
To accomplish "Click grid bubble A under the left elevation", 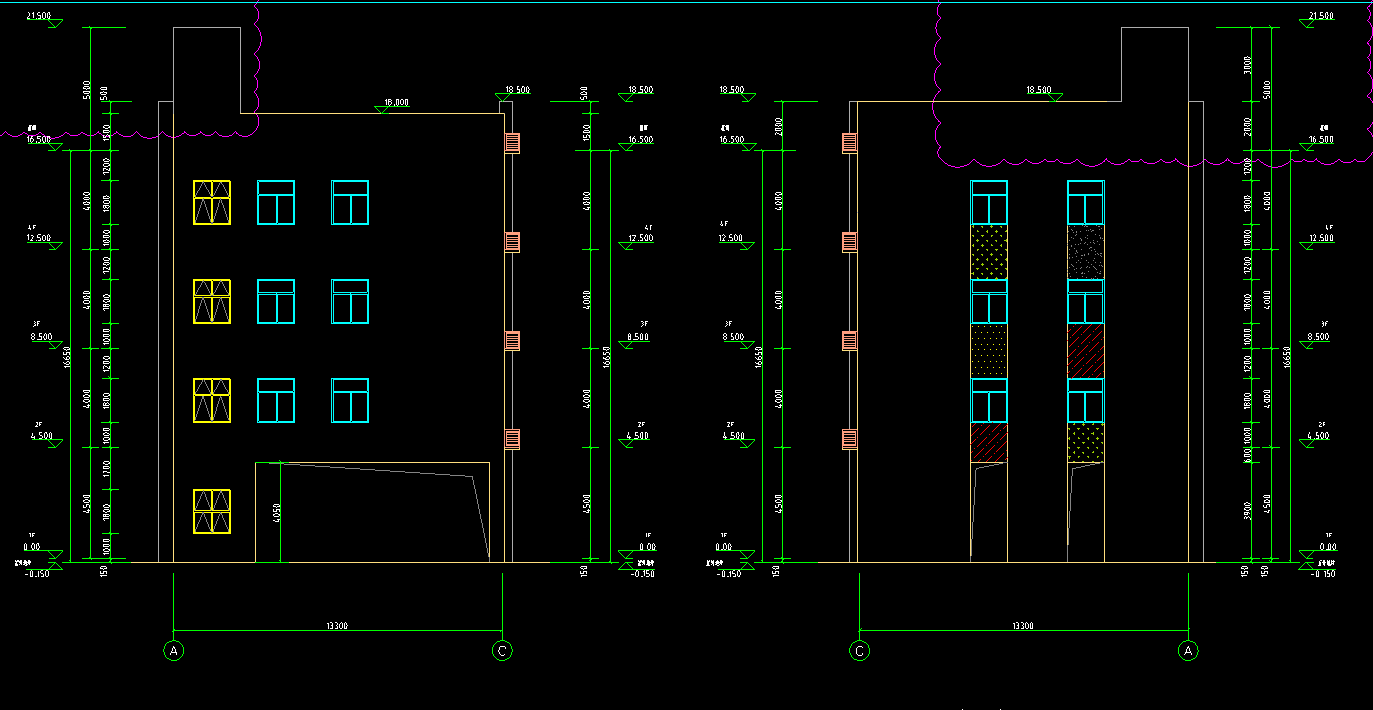I will pos(174,651).
